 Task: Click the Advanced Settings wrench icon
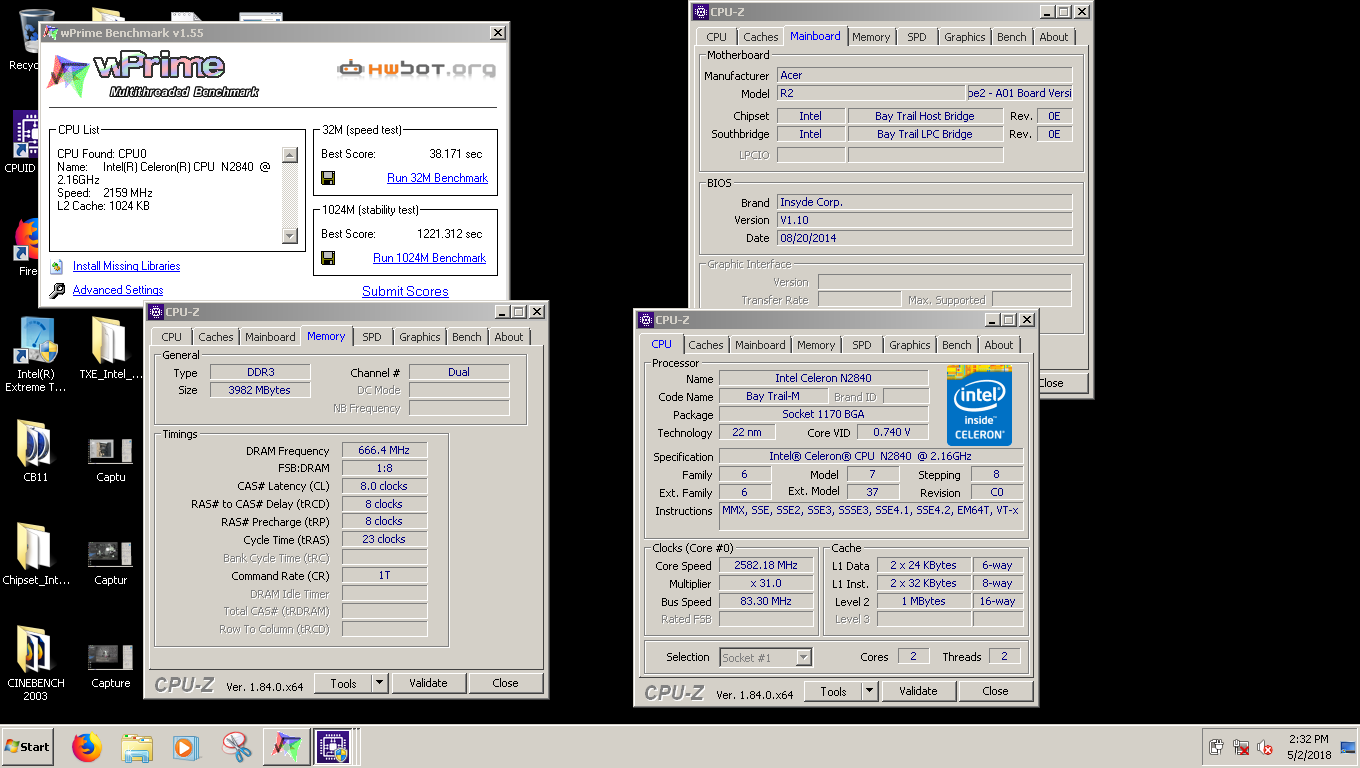point(56,290)
